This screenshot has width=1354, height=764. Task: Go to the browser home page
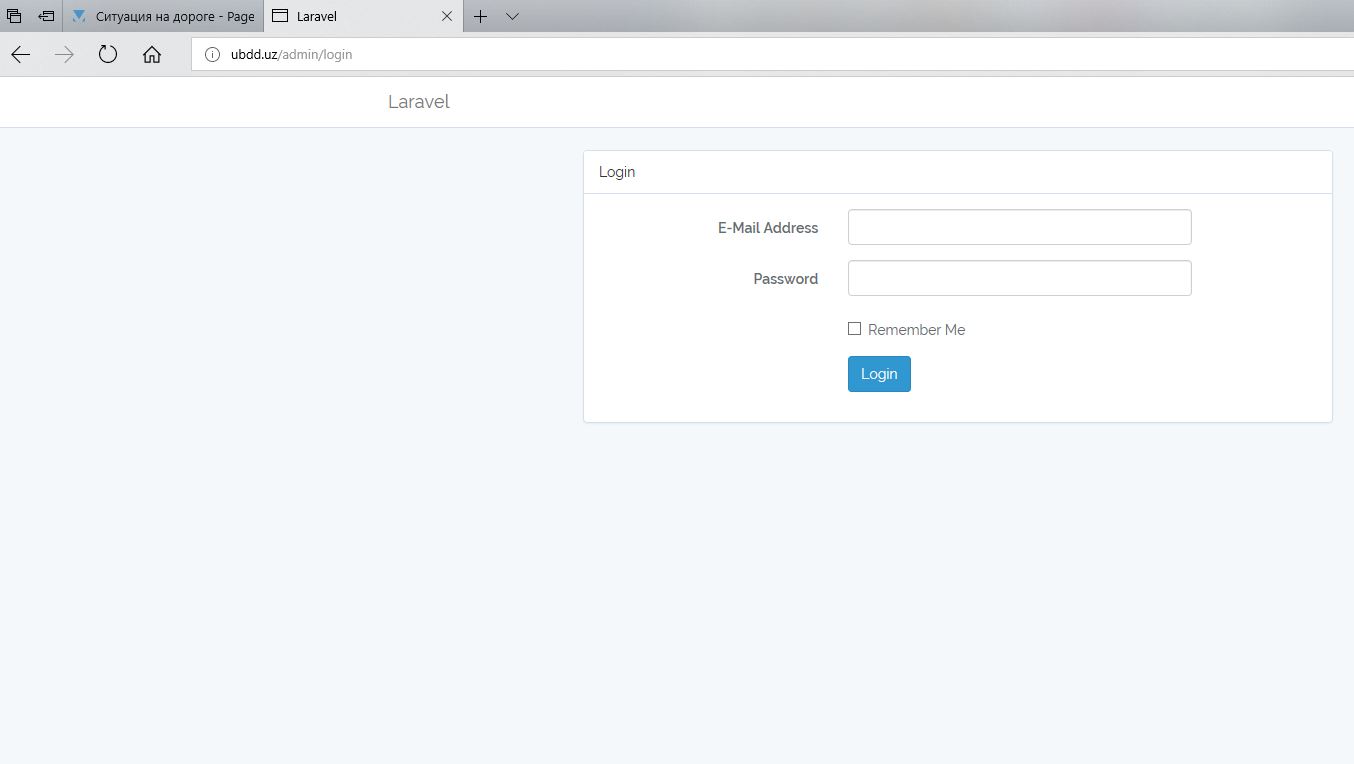point(152,55)
